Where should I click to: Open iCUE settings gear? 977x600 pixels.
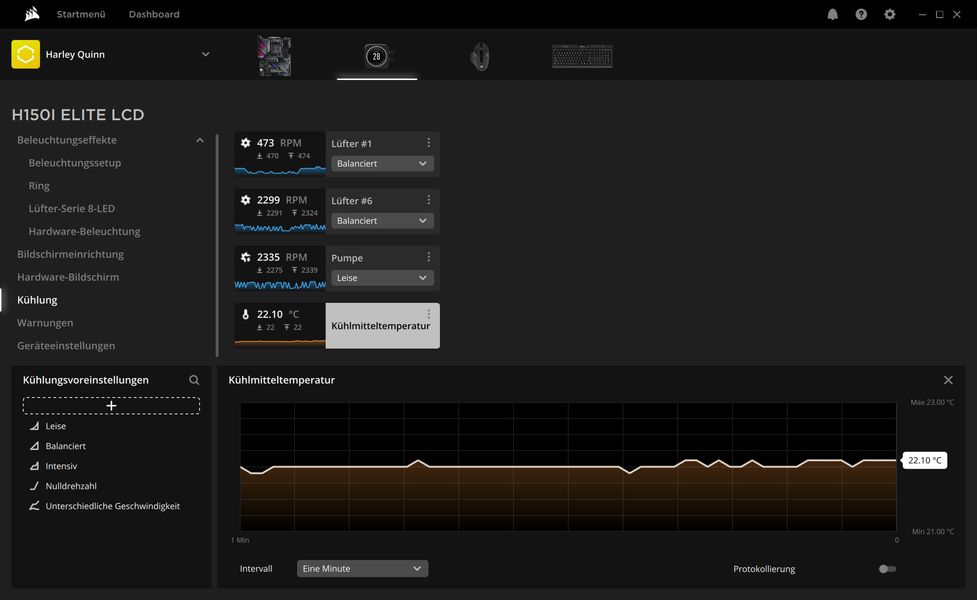tap(890, 14)
